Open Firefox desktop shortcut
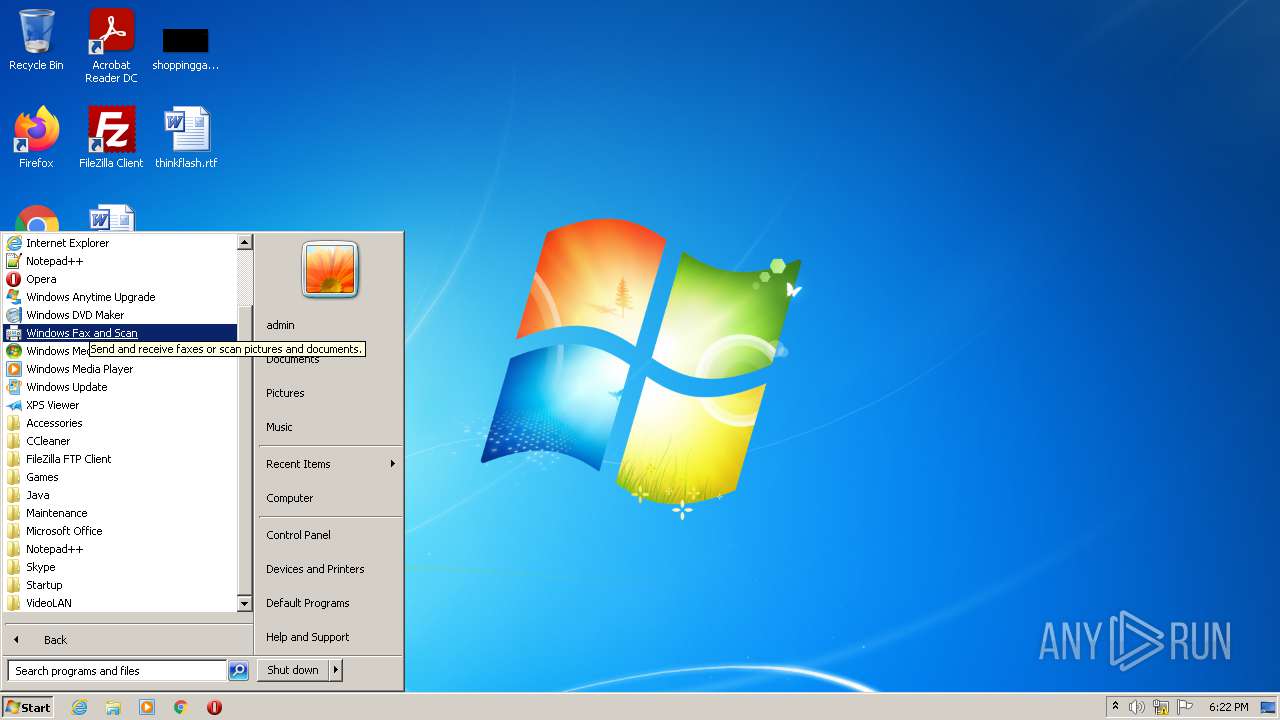The height and width of the screenshot is (720, 1280). (x=36, y=137)
